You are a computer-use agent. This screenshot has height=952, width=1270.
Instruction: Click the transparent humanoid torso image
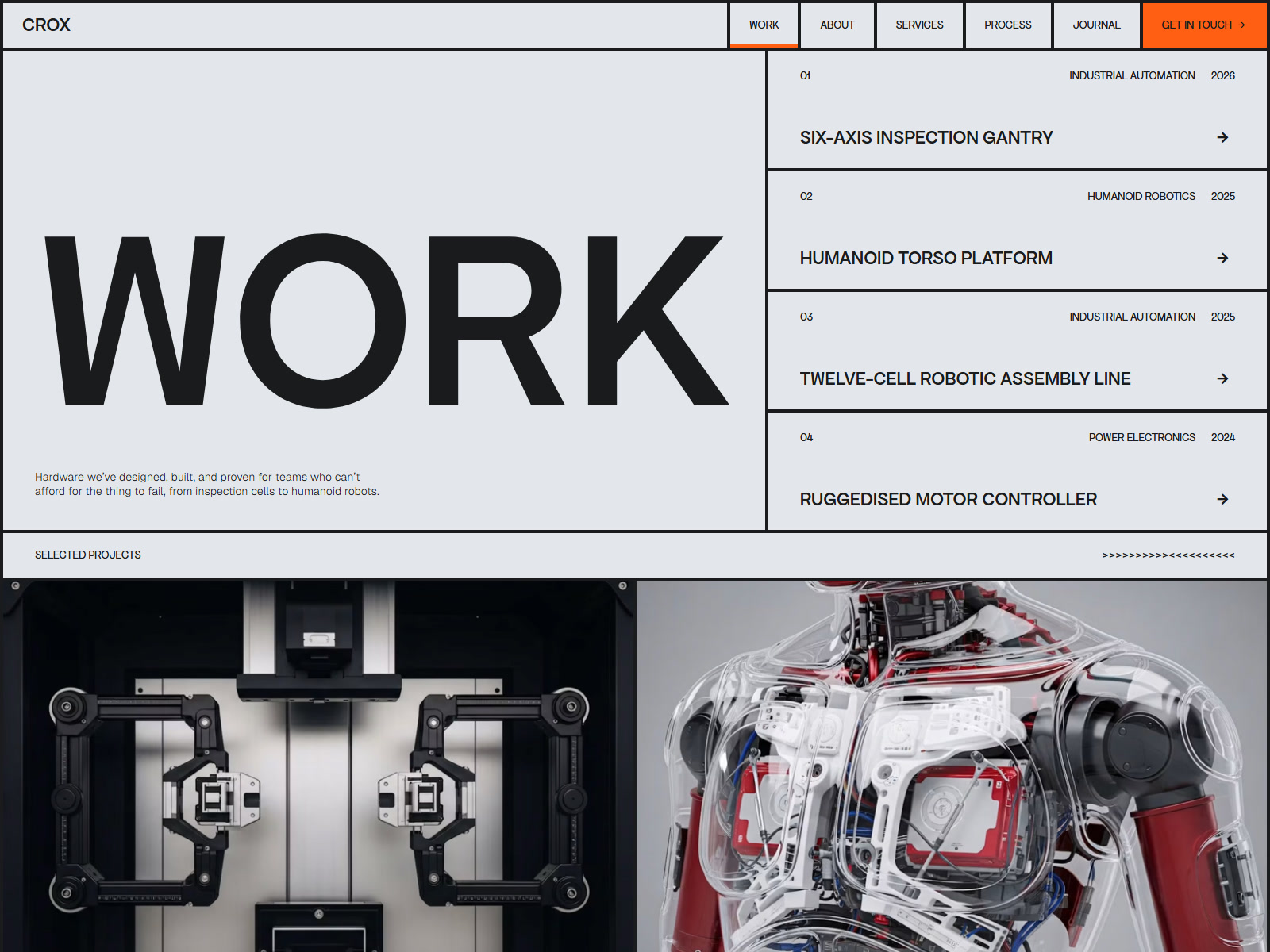952,766
